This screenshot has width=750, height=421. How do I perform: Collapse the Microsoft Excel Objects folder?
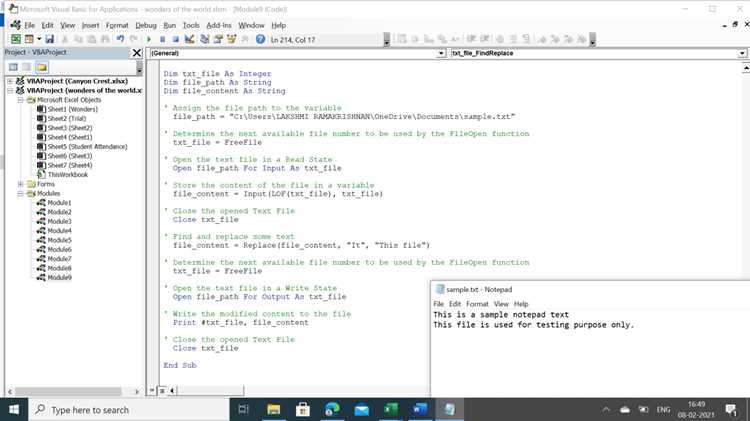[21, 100]
